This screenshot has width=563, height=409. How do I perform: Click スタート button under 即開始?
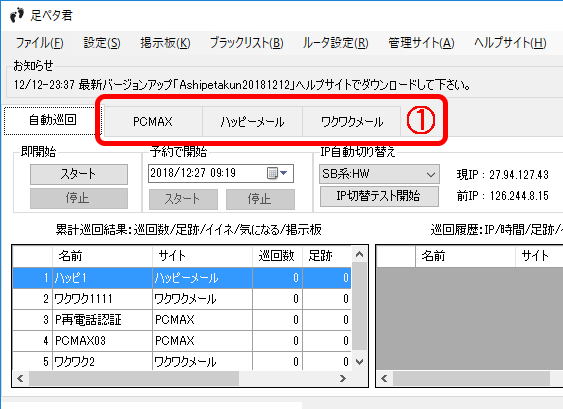79,175
